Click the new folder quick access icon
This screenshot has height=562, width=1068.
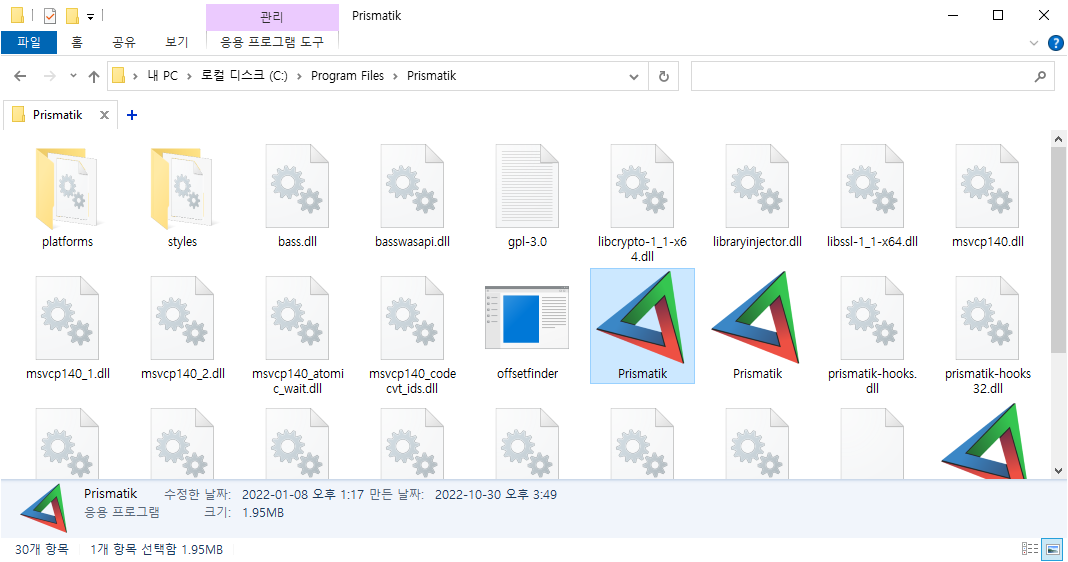pos(72,15)
